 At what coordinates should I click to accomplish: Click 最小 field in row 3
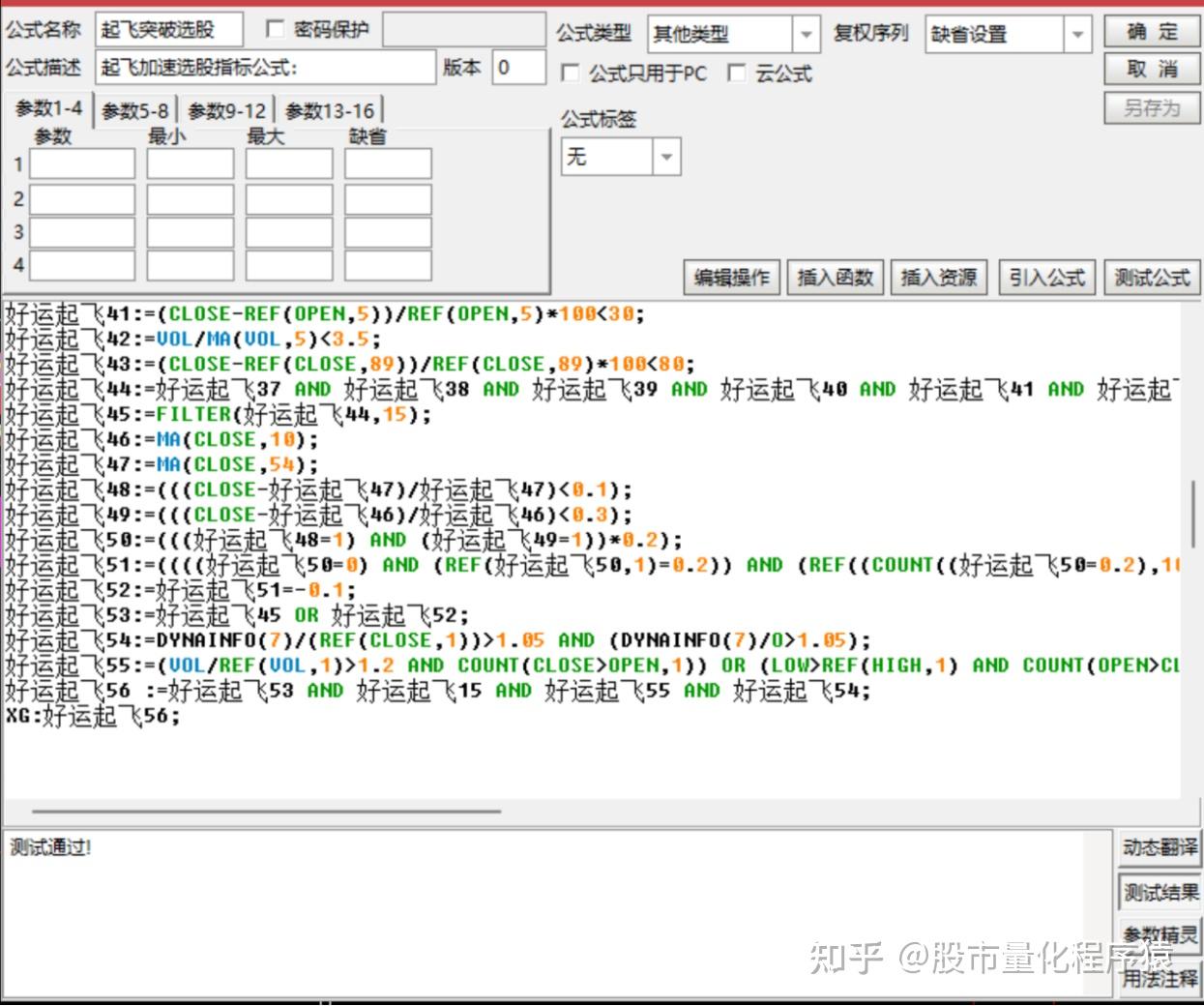pyautogui.click(x=191, y=231)
